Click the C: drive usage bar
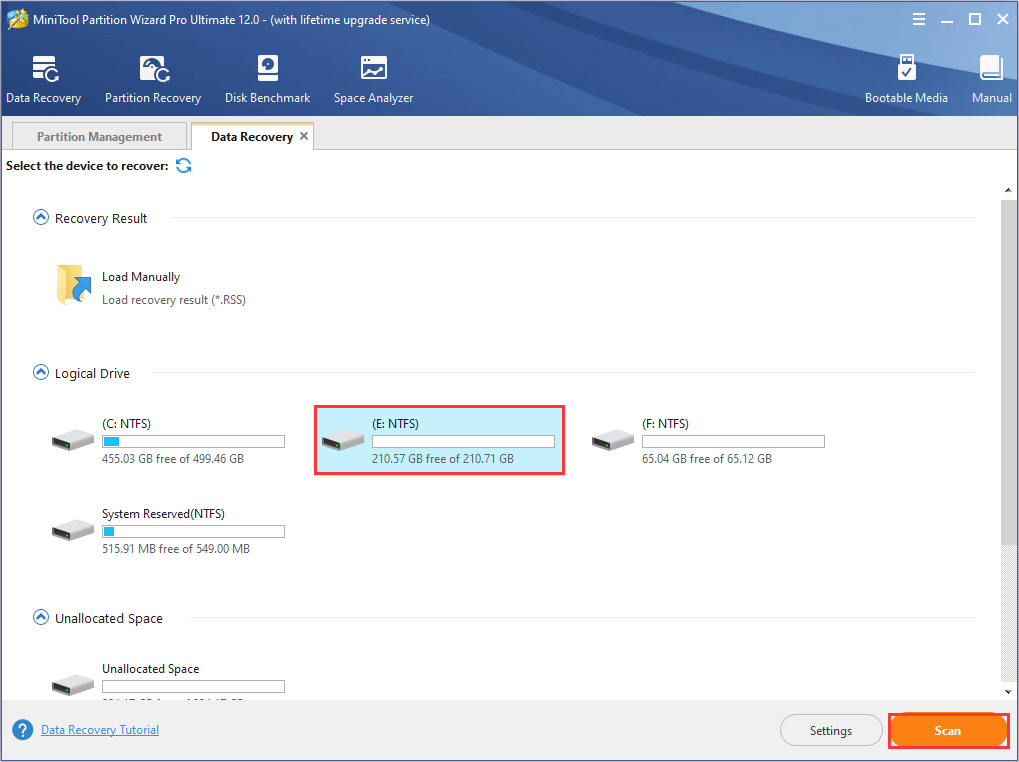Image resolution: width=1019 pixels, height=762 pixels. pos(193,442)
